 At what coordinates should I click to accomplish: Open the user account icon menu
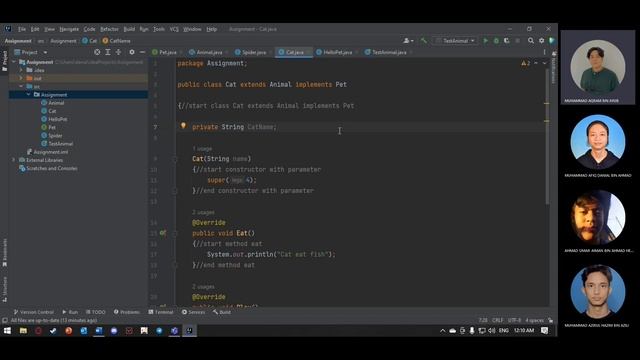pyautogui.click(x=408, y=41)
